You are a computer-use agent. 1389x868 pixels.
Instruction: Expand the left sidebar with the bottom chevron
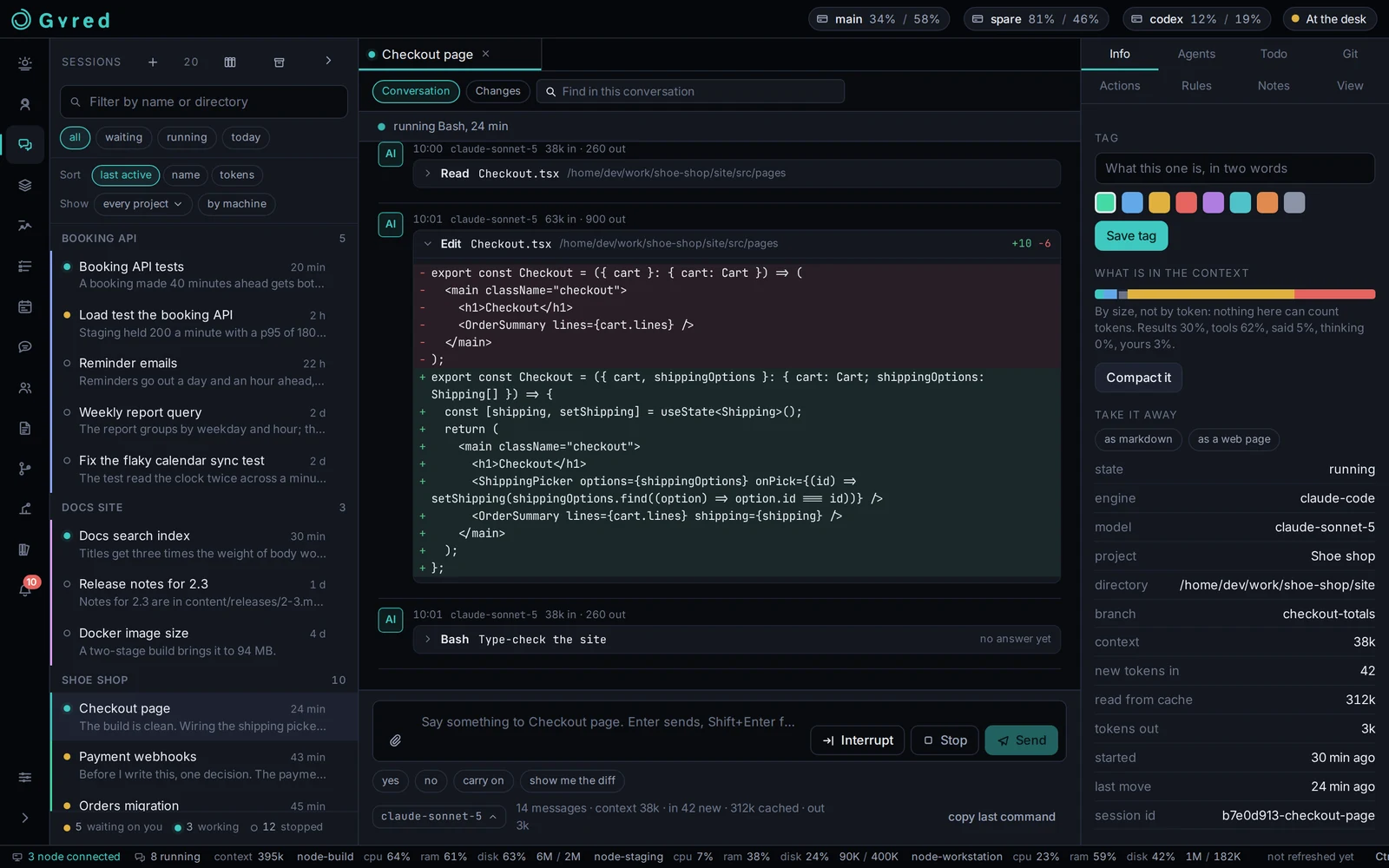point(25,818)
